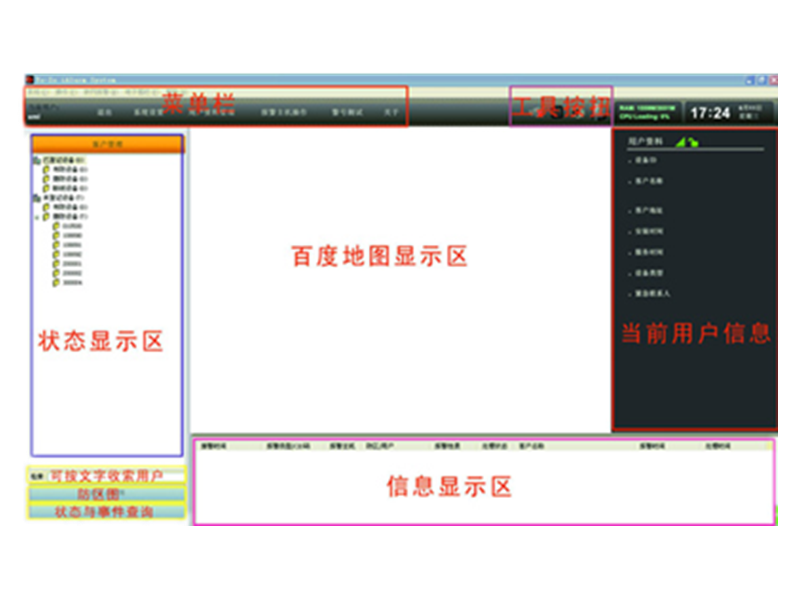Open the first menu in the menu bar
800x600 pixels.
click(35, 92)
